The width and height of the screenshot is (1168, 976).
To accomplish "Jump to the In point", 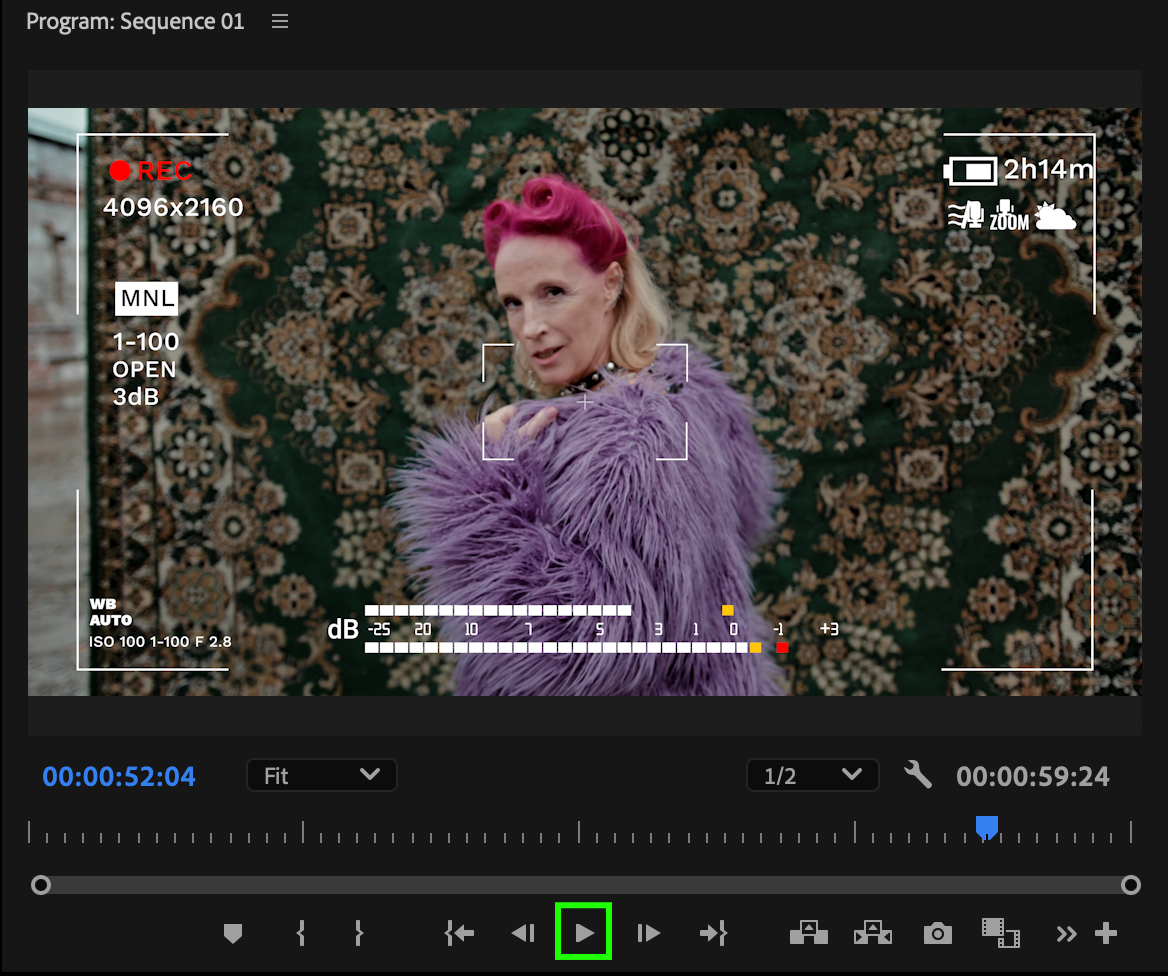I will [459, 934].
